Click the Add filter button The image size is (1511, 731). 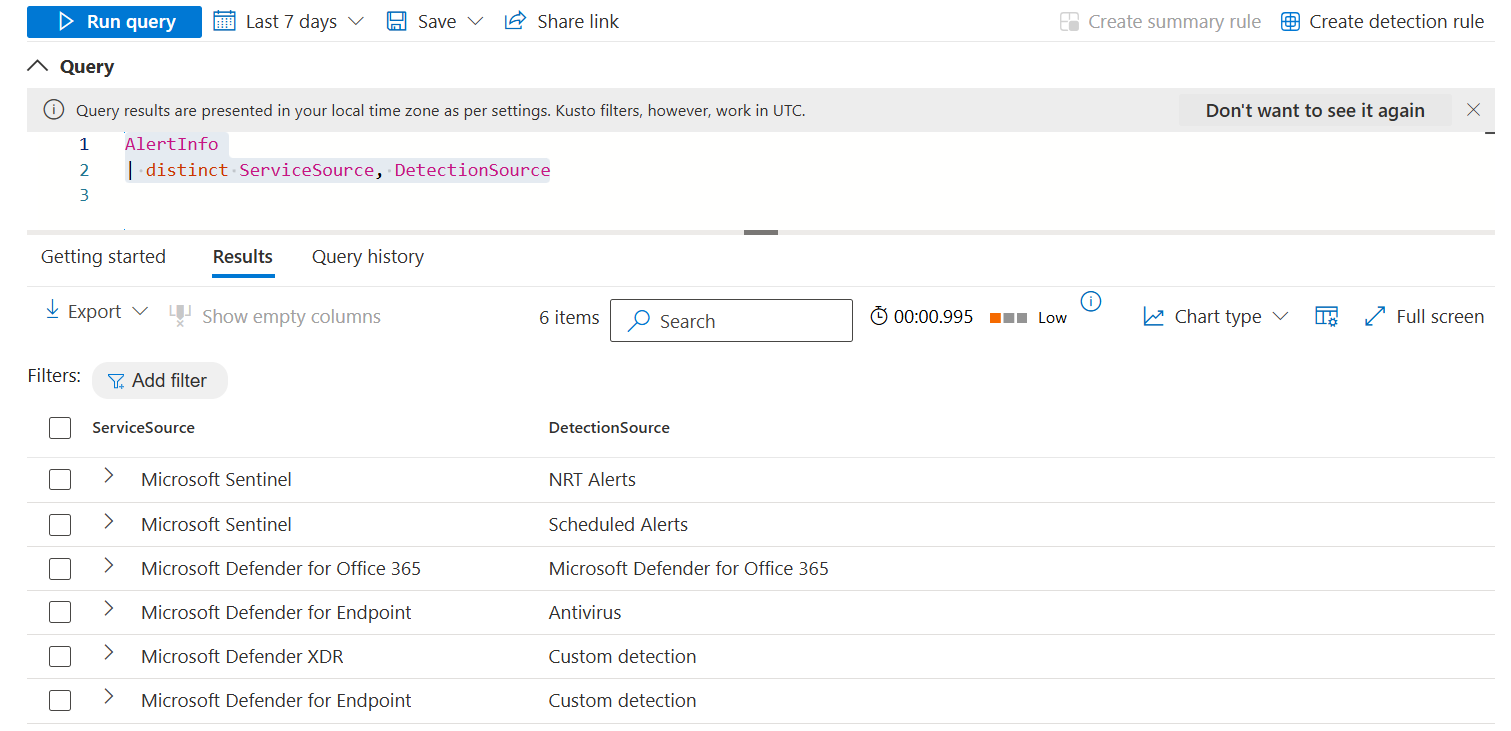[159, 381]
